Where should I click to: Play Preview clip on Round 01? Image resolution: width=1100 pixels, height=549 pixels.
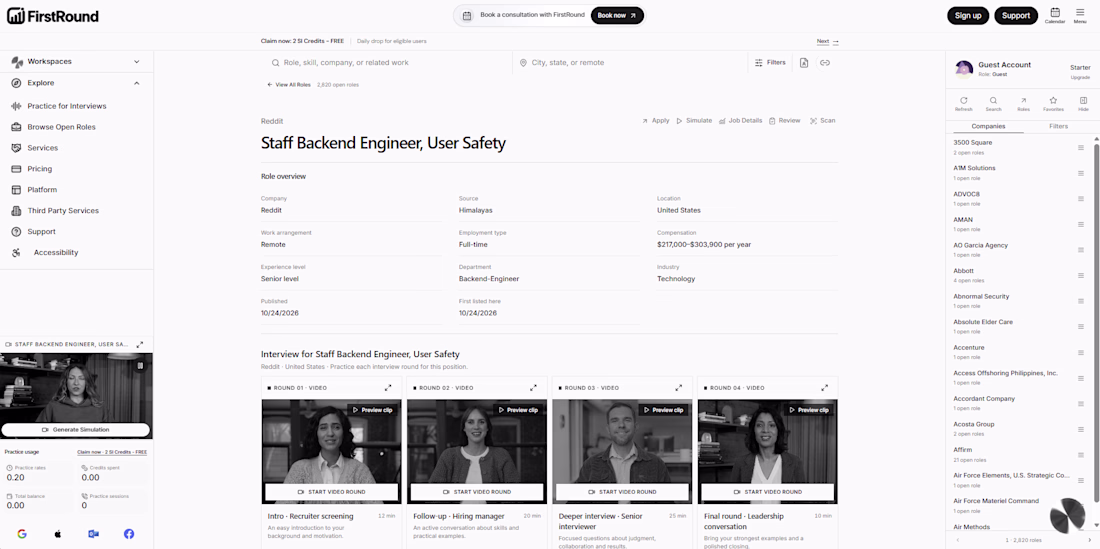[x=373, y=409]
